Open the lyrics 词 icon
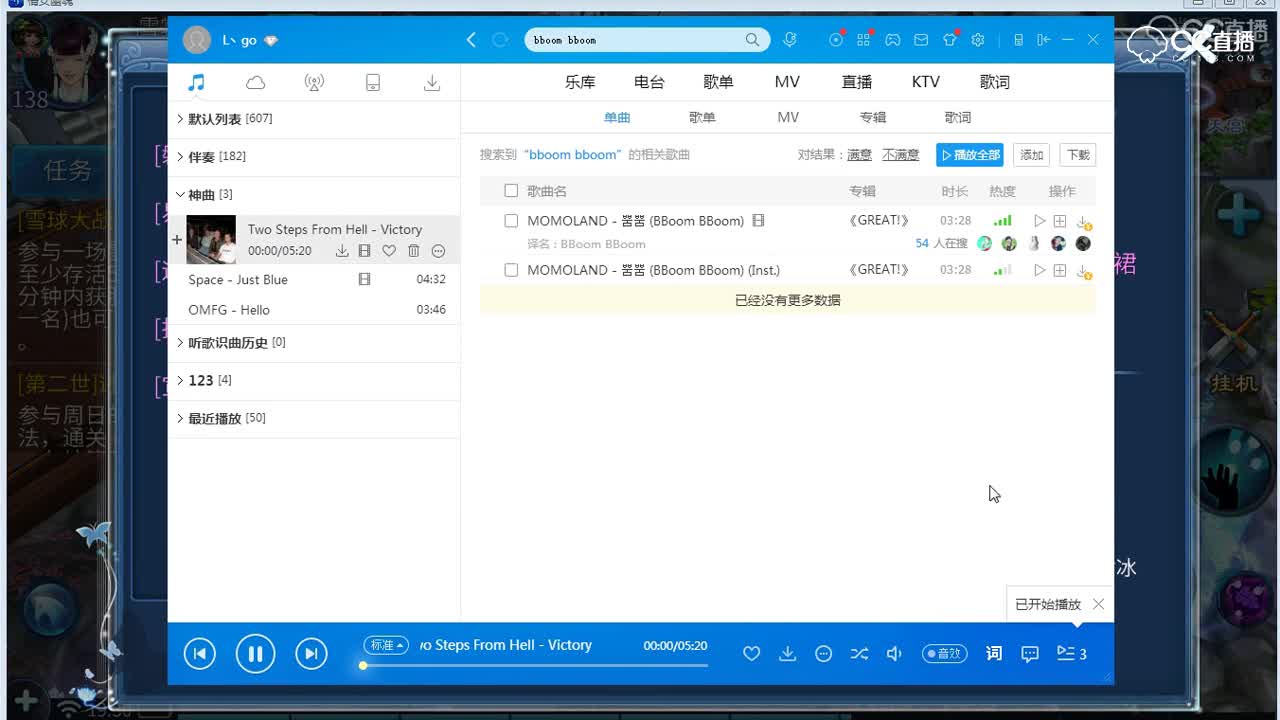The image size is (1280, 720). (x=993, y=654)
